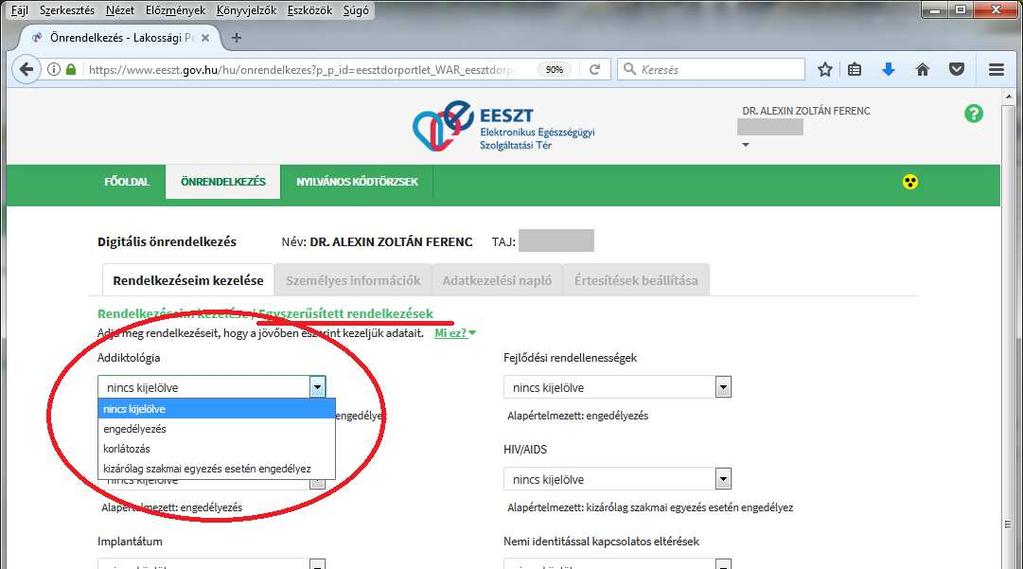1023x569 pixels.
Task: Toggle the yellow accessibility contrast icon
Action: point(910,182)
